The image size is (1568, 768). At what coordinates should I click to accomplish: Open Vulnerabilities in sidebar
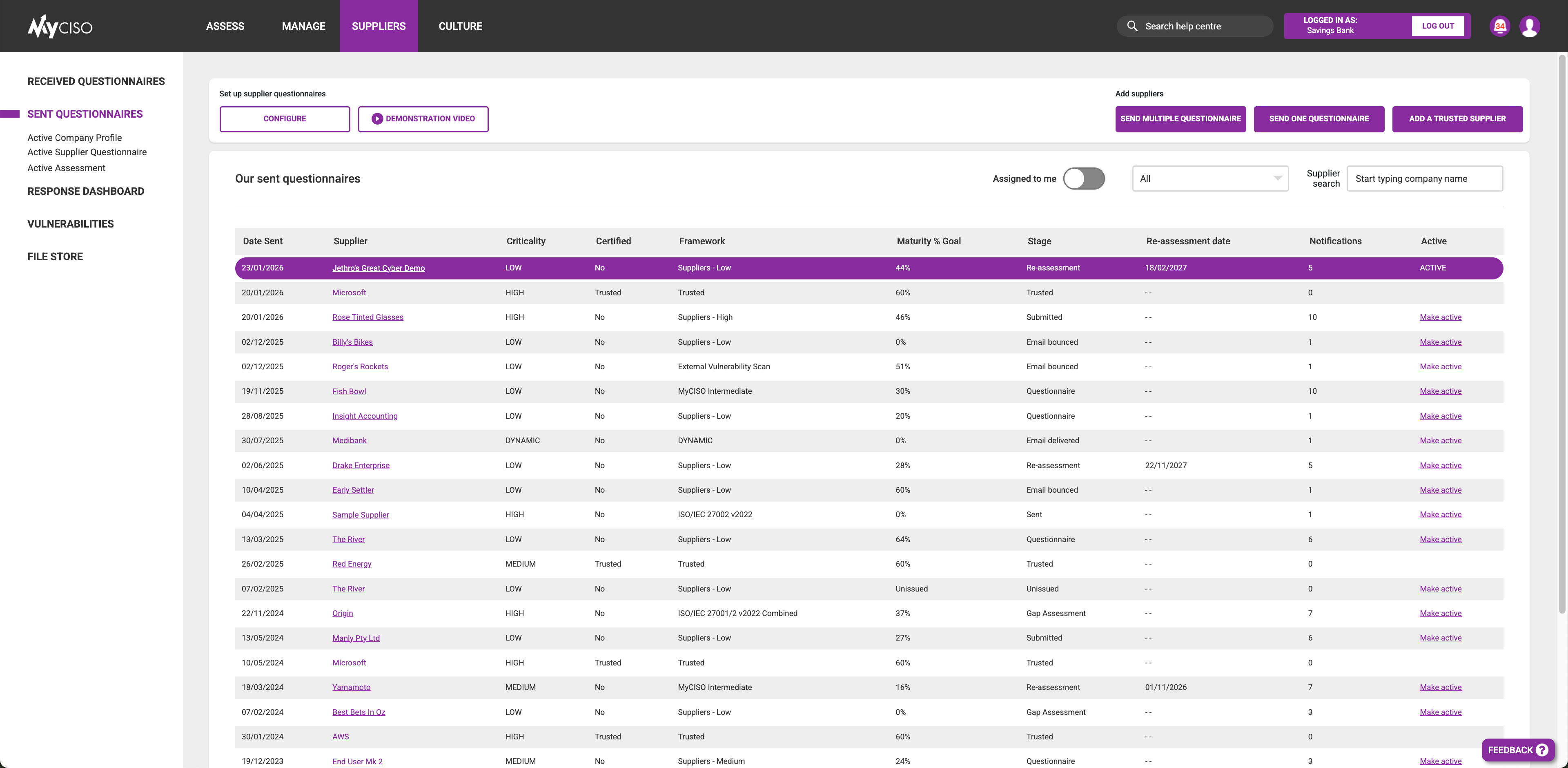pos(71,224)
